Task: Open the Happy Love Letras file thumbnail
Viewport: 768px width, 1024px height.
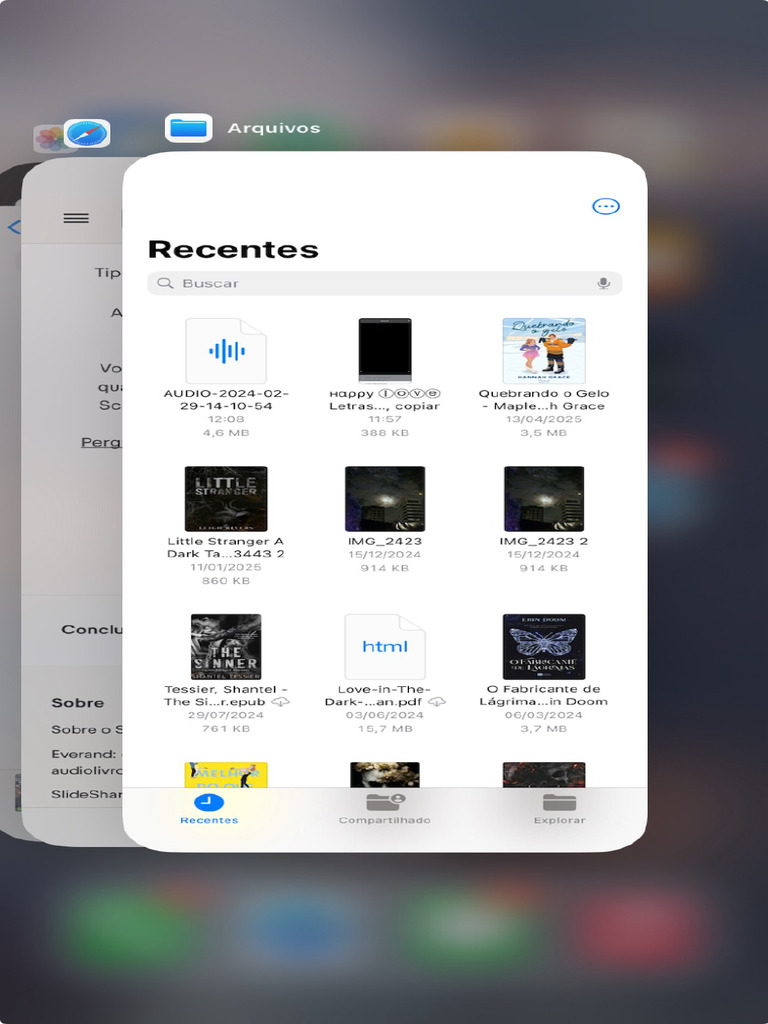Action: 385,351
